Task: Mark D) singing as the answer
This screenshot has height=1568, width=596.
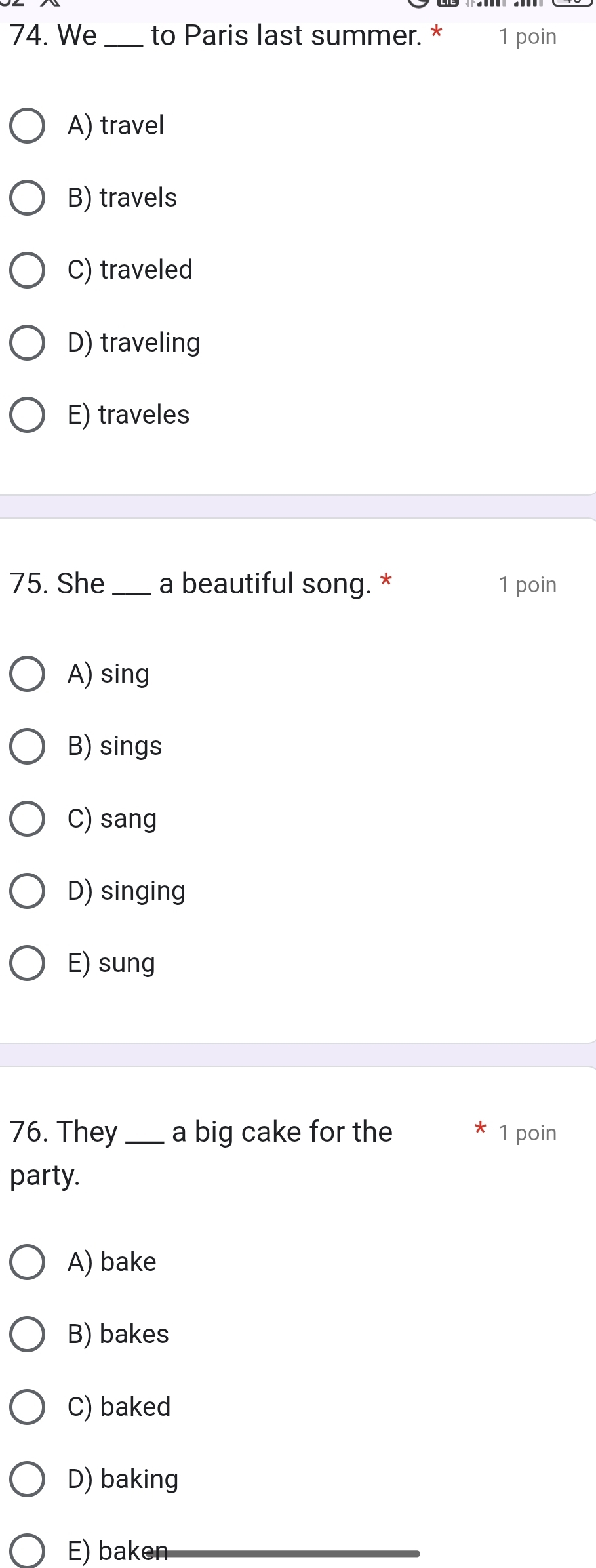Action: click(28, 891)
